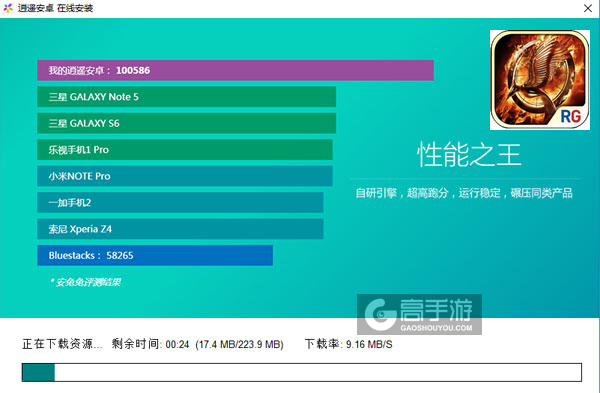Click the 逍遥安卓 在线安装 window title
Viewport: 600px width, 393px height.
pos(55,8)
